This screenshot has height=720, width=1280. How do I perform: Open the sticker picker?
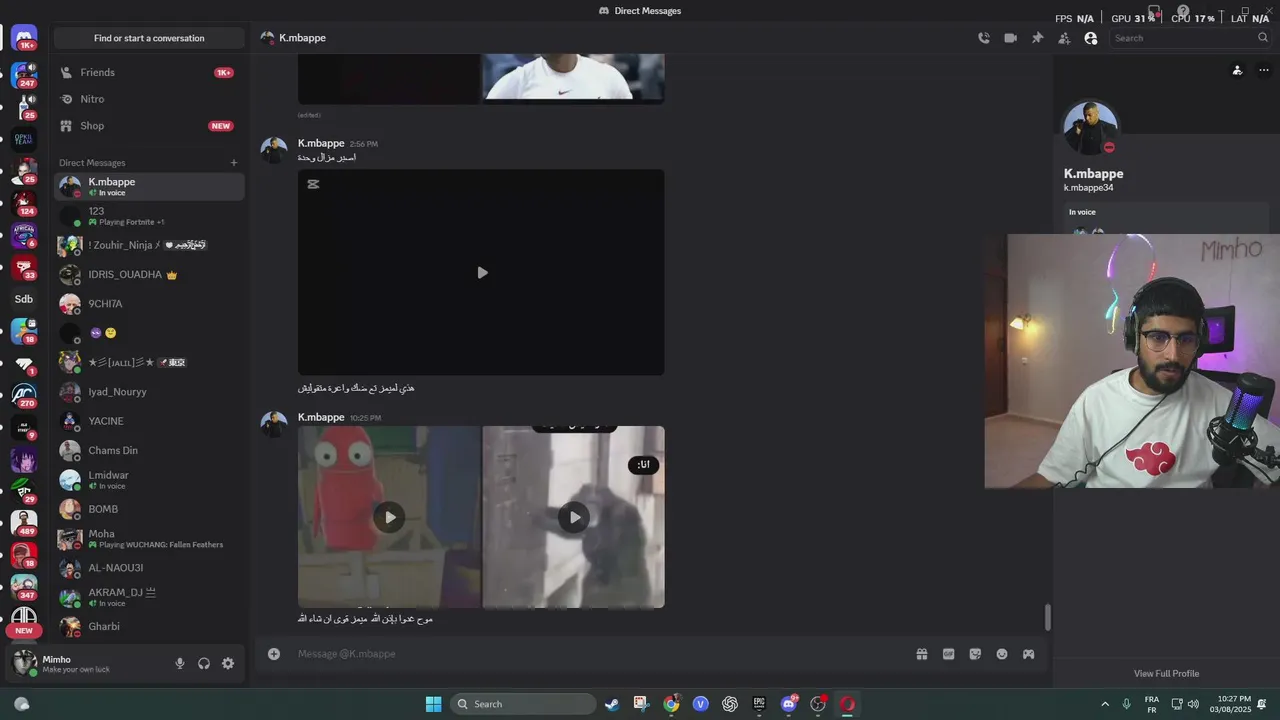tap(975, 654)
